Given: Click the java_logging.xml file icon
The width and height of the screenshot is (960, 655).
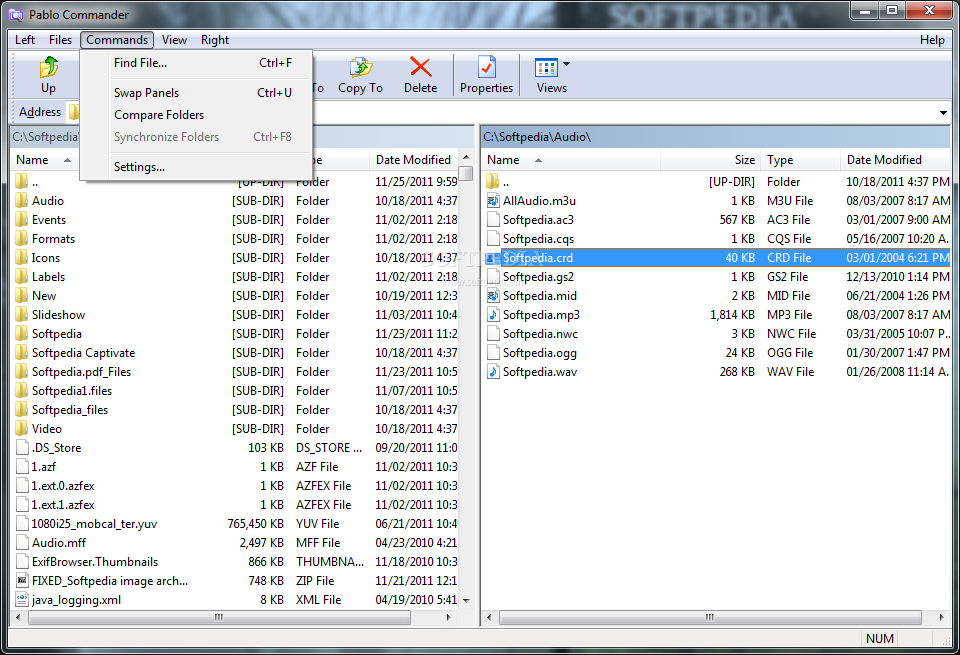Looking at the screenshot, I should [22, 600].
